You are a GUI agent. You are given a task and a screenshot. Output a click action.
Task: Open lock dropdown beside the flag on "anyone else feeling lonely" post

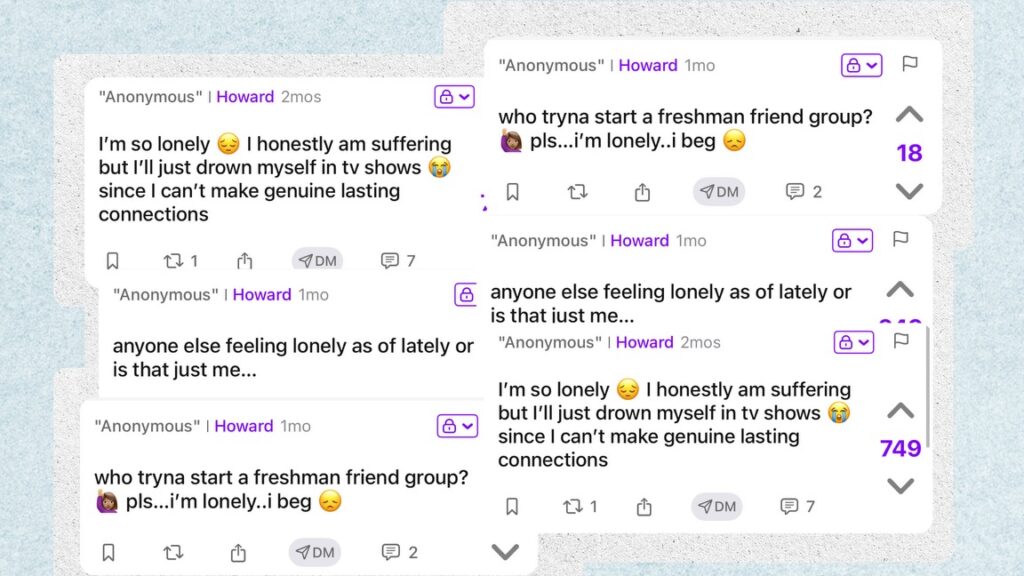pos(853,240)
